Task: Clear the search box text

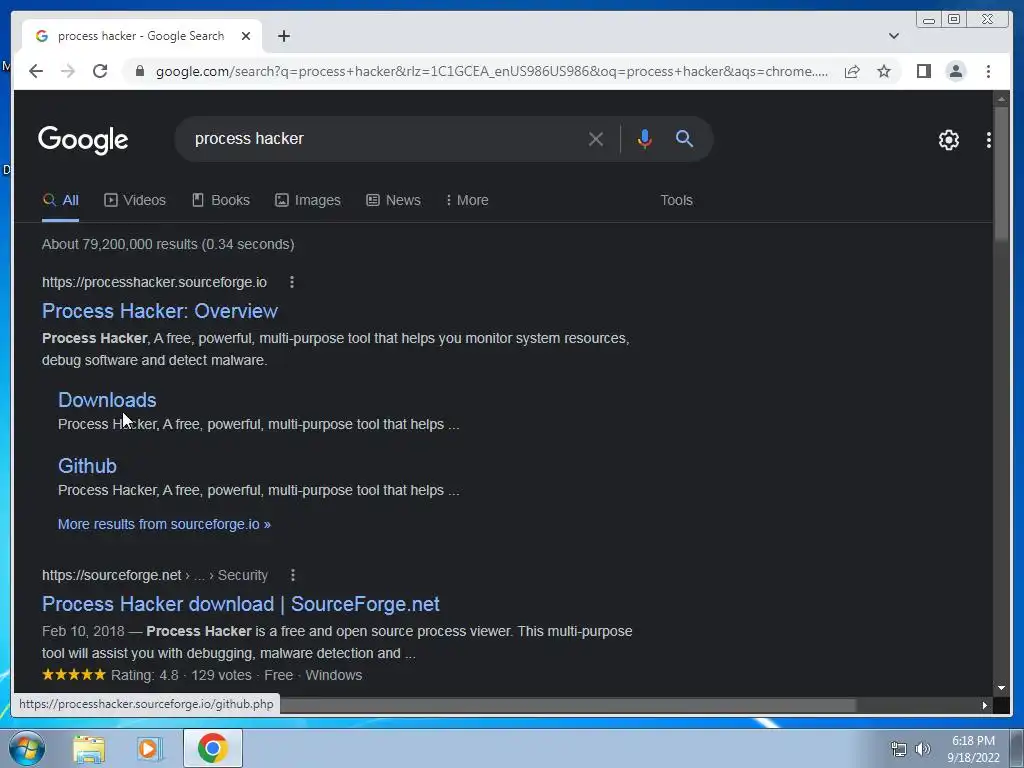Action: [596, 139]
